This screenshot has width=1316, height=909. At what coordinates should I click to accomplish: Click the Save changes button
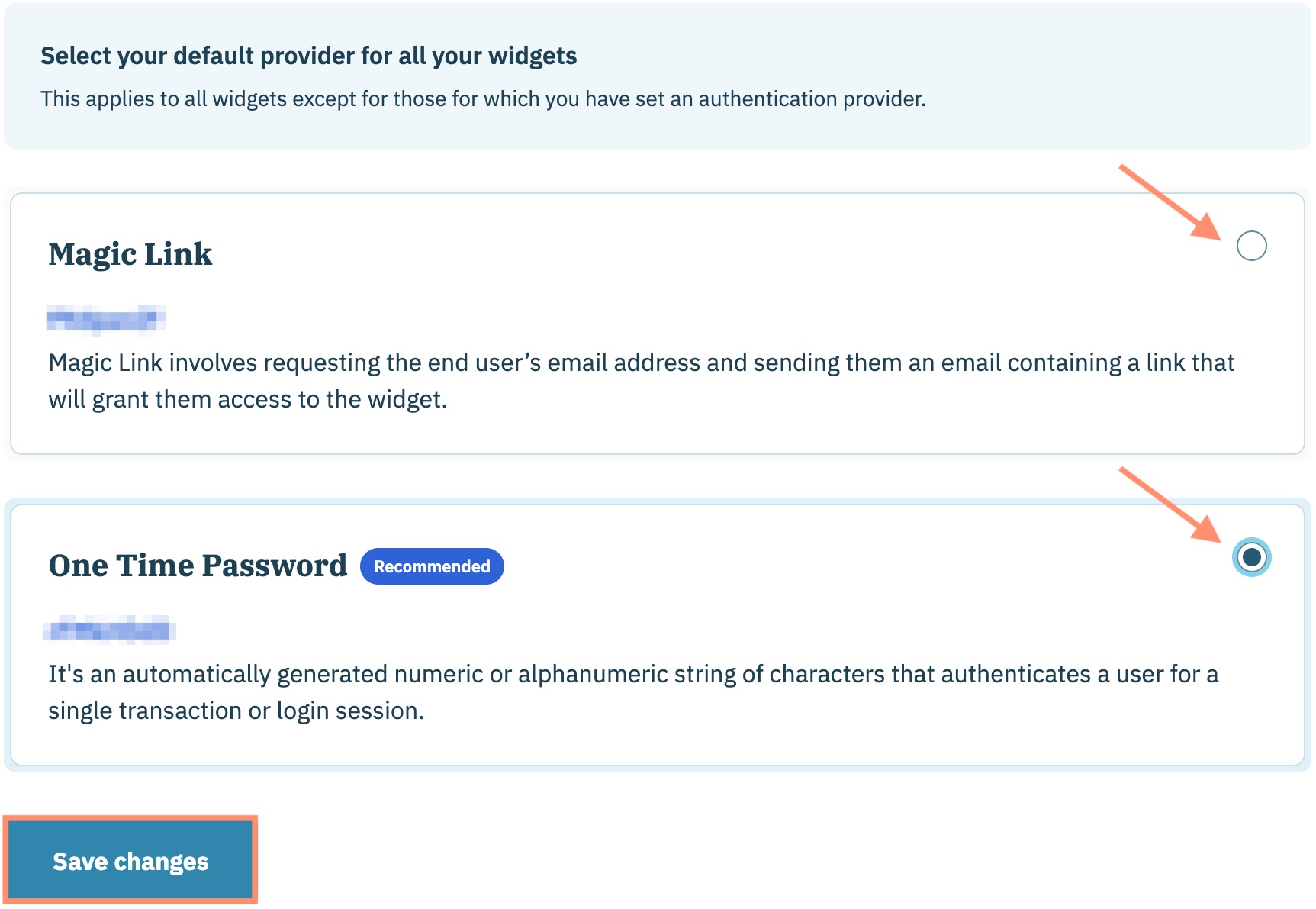click(x=130, y=861)
